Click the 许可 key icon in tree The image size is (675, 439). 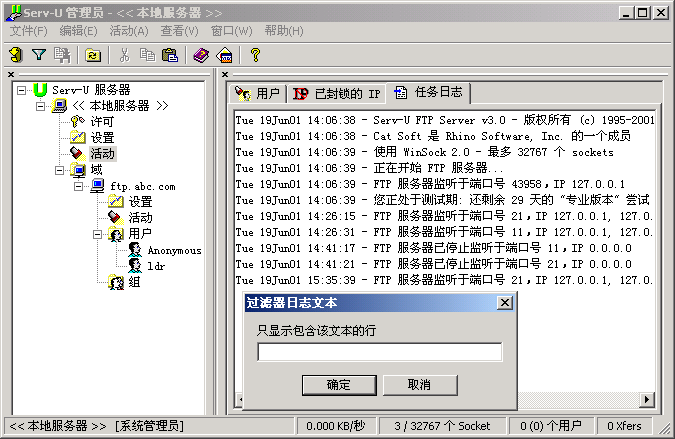(x=77, y=122)
